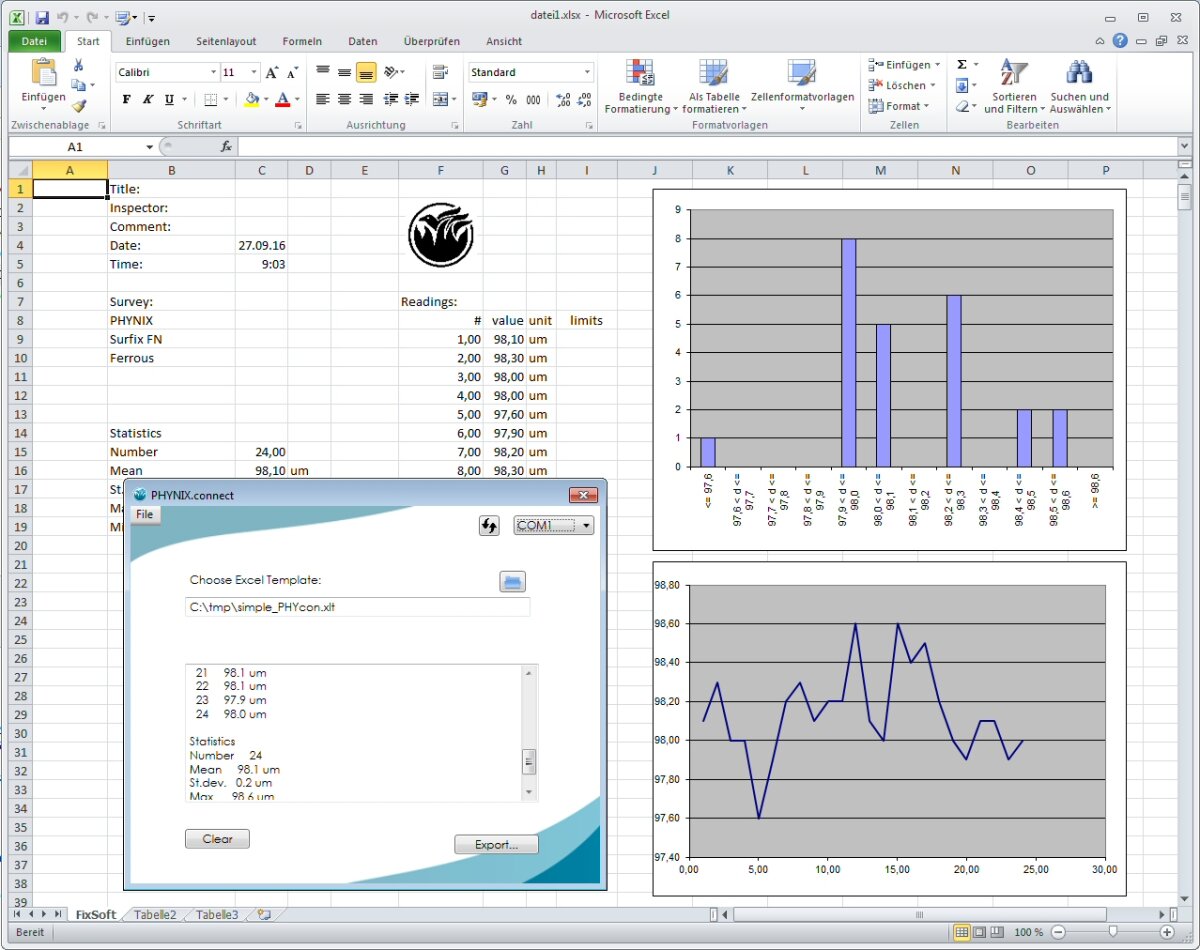Toggle bold formatting

pyautogui.click(x=126, y=99)
